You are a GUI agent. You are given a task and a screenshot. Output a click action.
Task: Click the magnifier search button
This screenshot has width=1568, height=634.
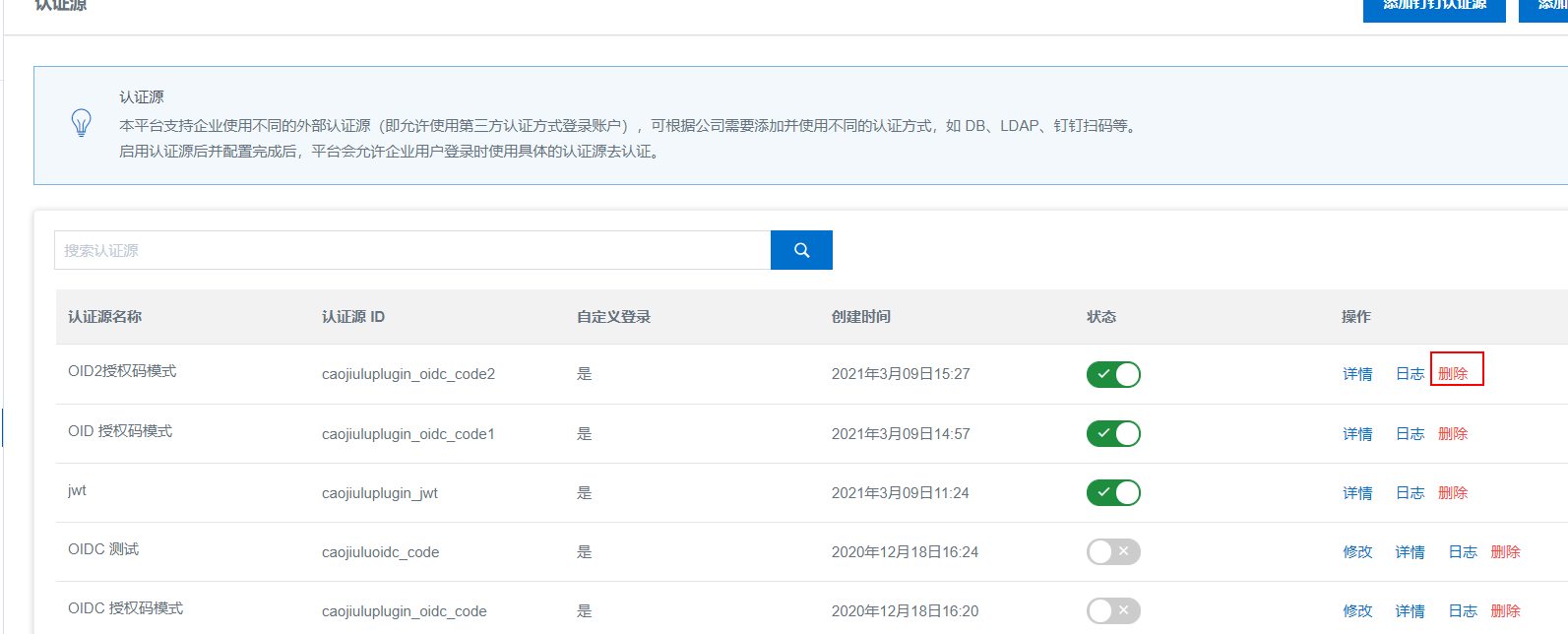pyautogui.click(x=801, y=250)
